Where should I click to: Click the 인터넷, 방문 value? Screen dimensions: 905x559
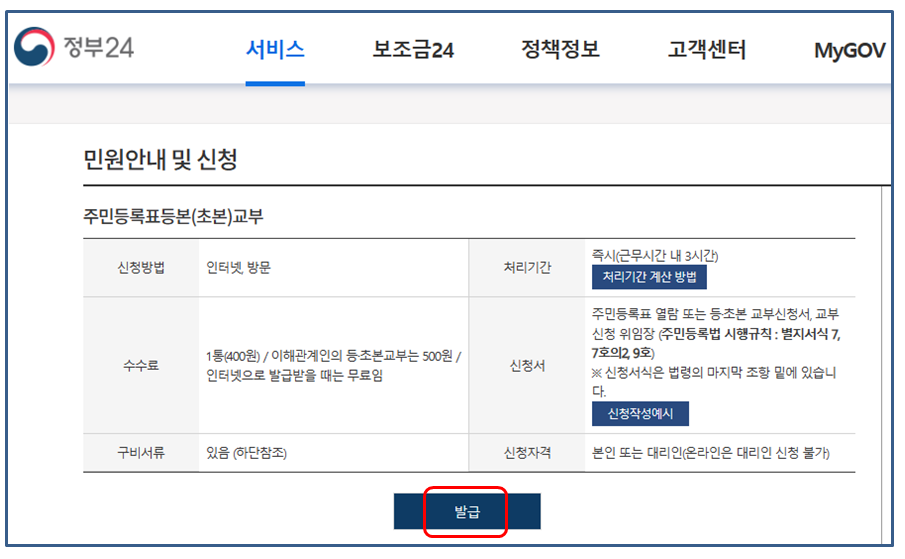(238, 268)
